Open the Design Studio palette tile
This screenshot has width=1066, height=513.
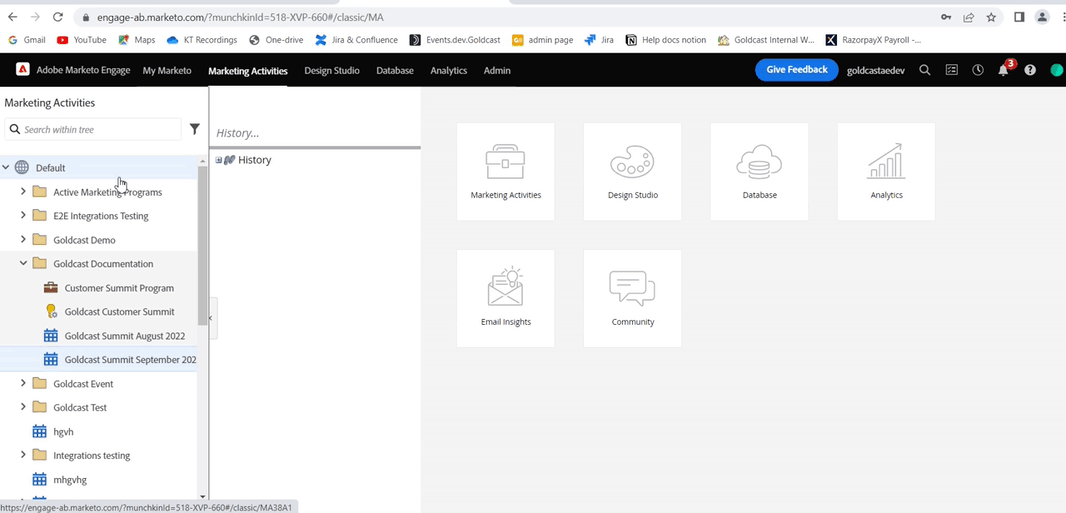point(632,171)
